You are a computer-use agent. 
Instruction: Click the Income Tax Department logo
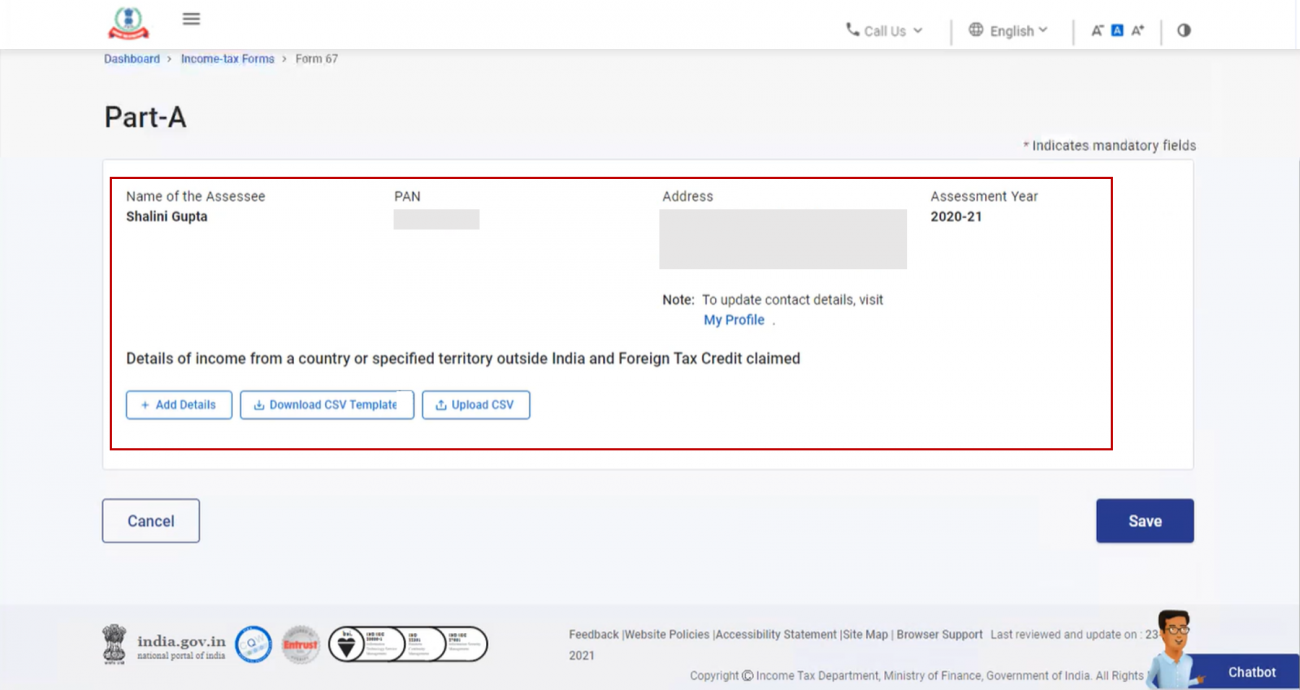point(127,23)
